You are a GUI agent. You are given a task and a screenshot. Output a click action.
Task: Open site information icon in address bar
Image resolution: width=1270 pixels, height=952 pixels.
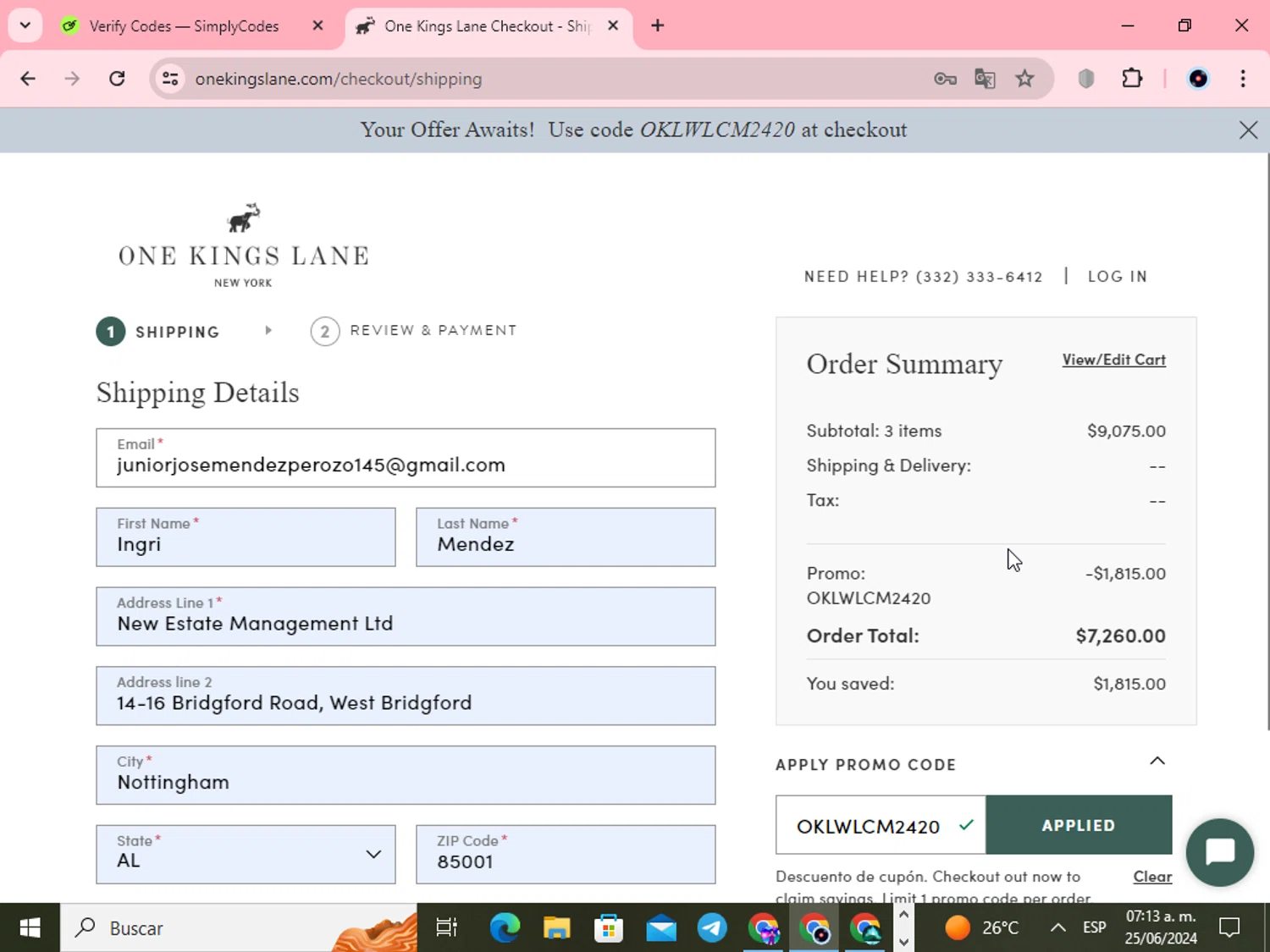(x=170, y=79)
